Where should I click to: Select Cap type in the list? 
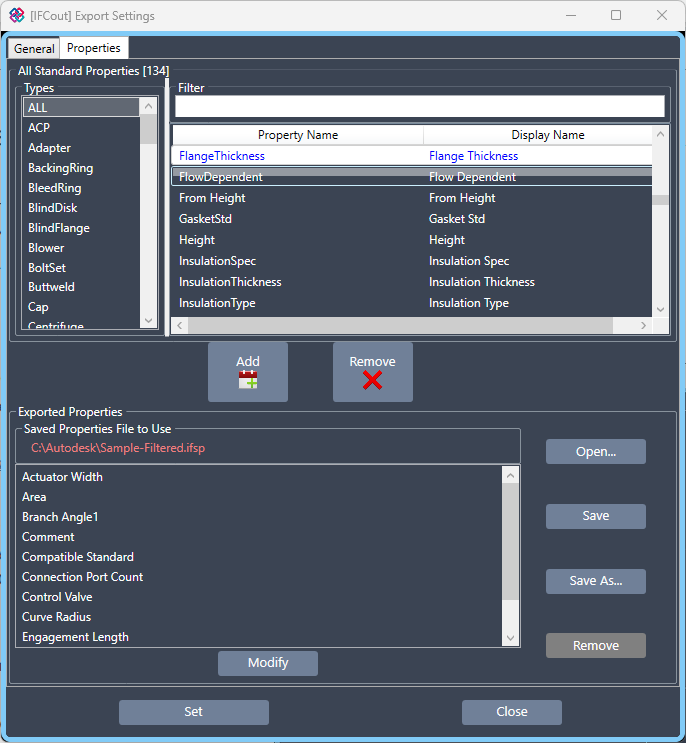point(81,307)
